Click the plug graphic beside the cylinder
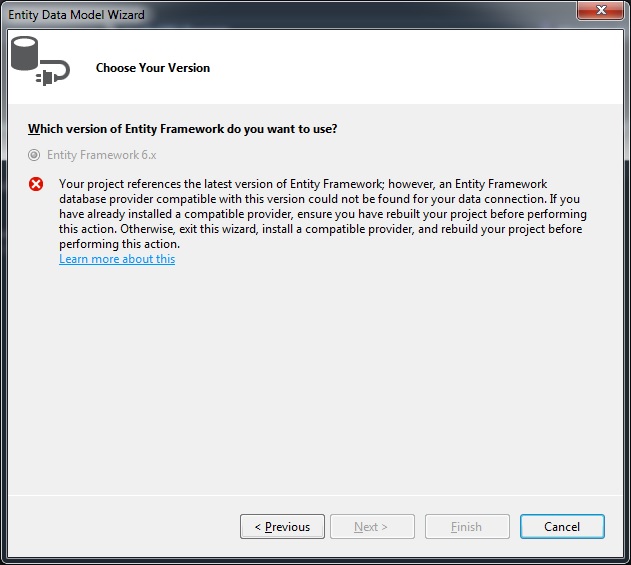 pos(53,72)
